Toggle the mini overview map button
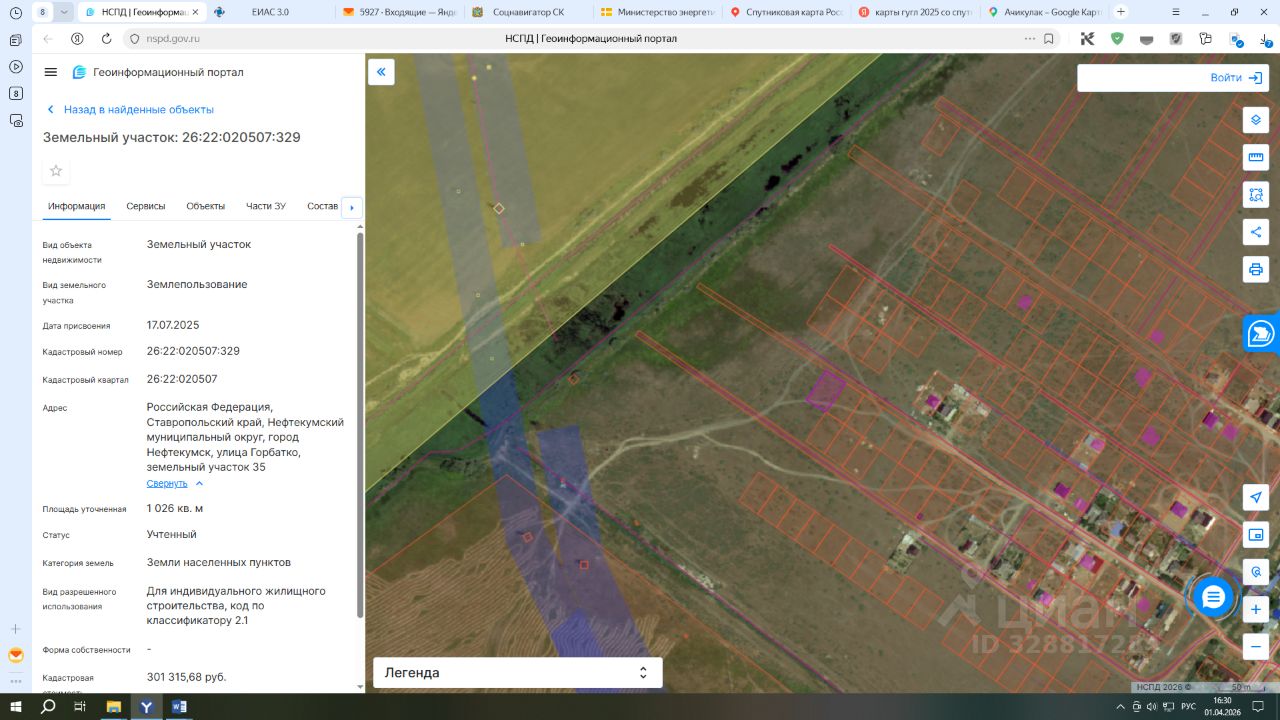This screenshot has width=1280, height=720. click(1256, 535)
